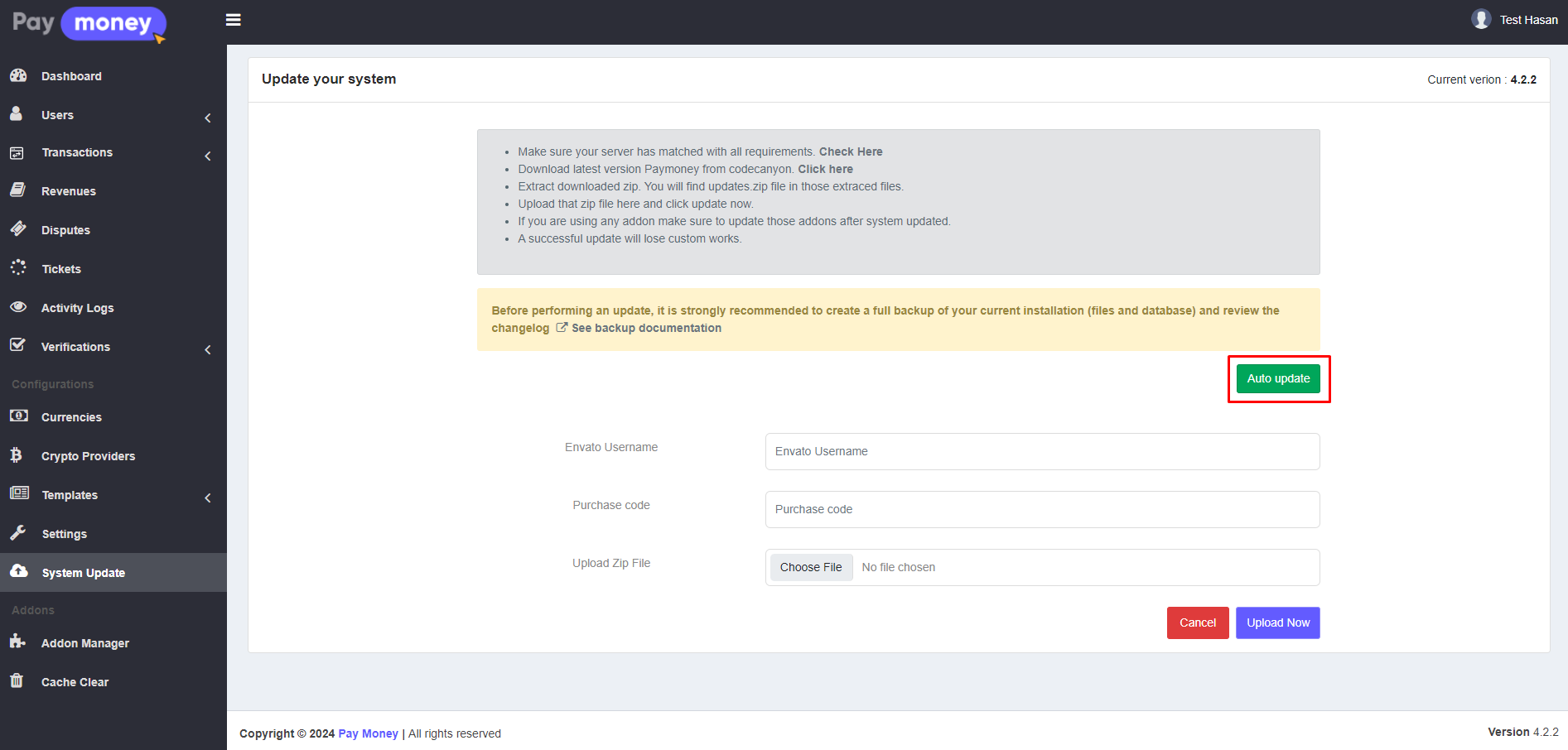Viewport: 1568px width, 750px height.
Task: Click the Dashboard gauge icon
Action: (18, 75)
